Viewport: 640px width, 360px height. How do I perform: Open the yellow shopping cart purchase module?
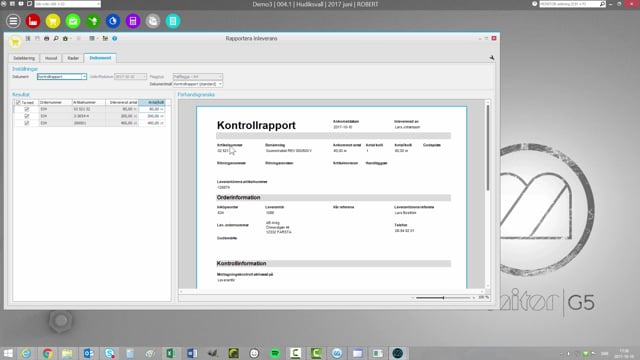[53, 21]
